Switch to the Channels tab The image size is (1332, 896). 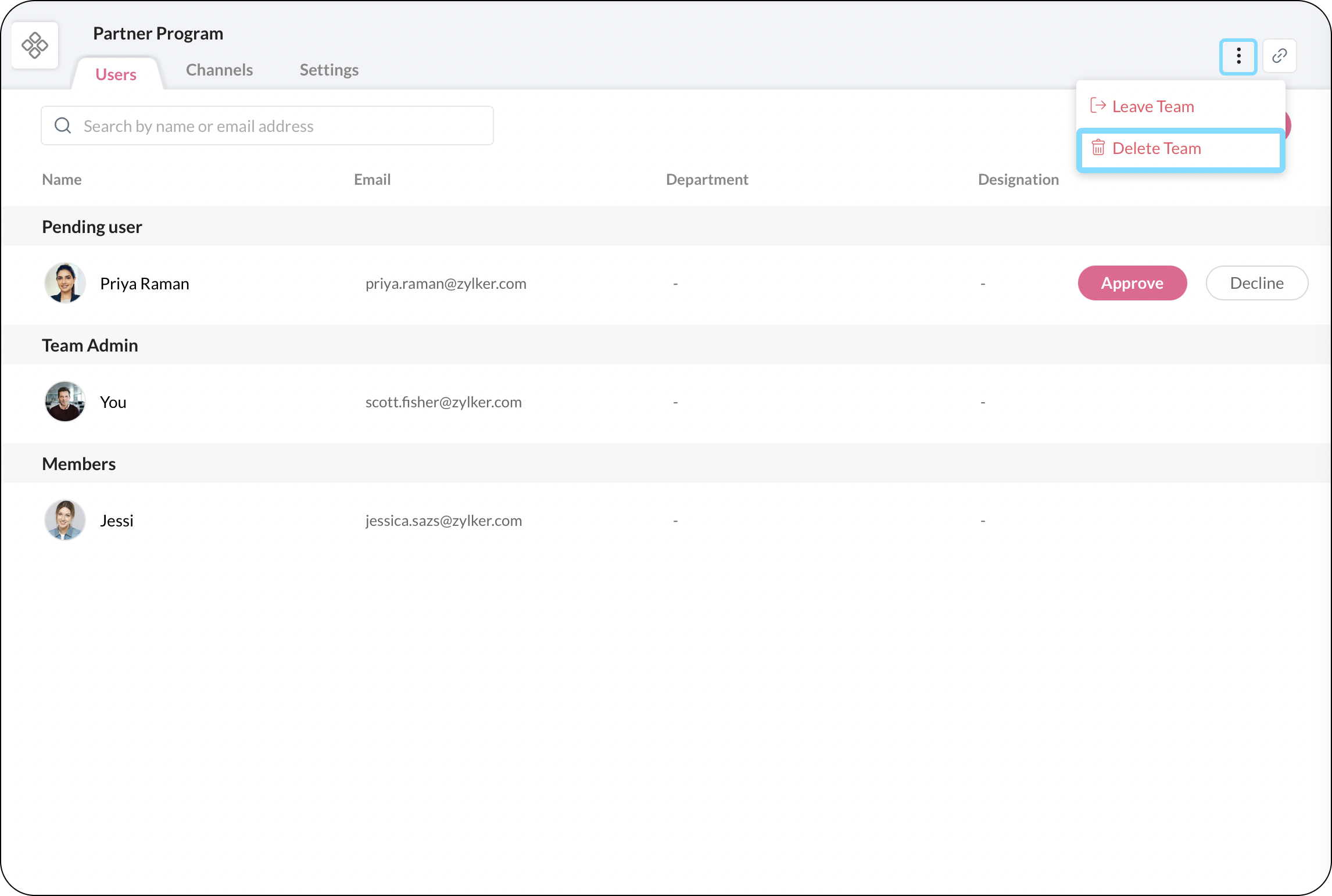(x=219, y=70)
